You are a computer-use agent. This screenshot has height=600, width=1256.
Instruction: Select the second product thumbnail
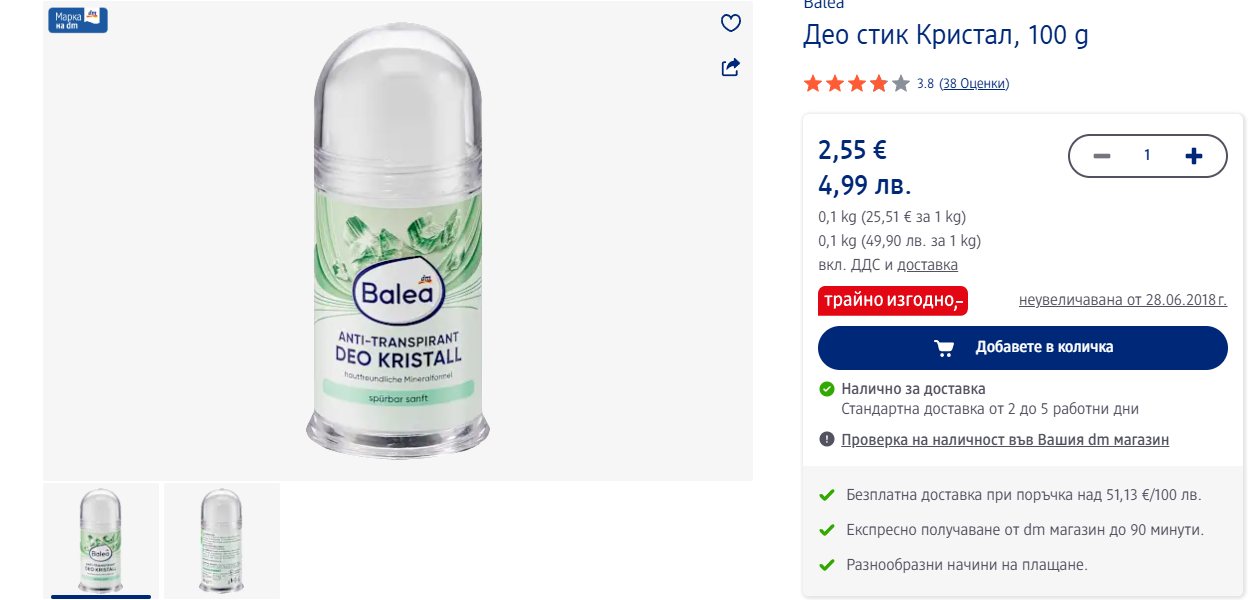coord(221,540)
